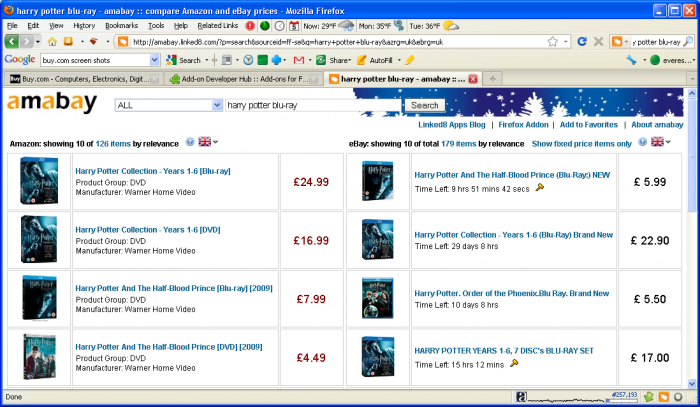Open a new tab with plus button
The height and width of the screenshot is (407, 700).
point(492,79)
